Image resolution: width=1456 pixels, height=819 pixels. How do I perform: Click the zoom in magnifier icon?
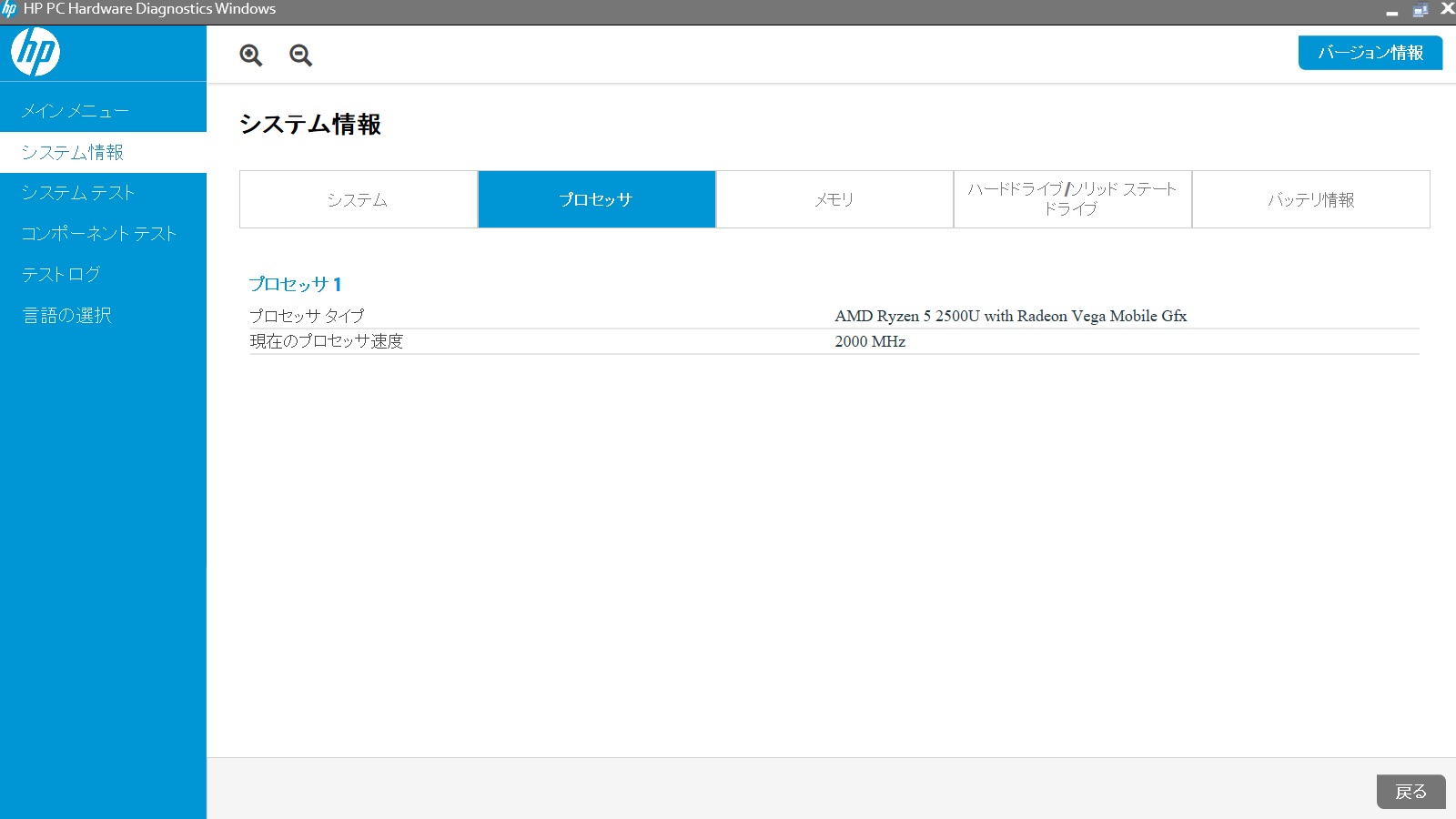click(x=251, y=56)
